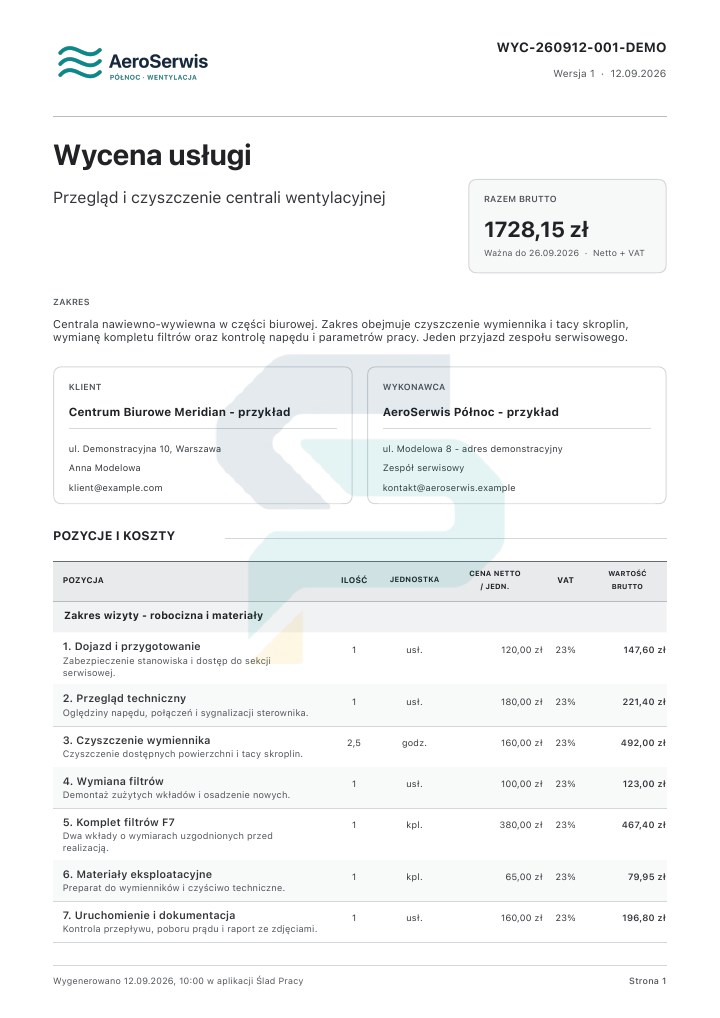Viewport: 720px width, 1018px height.
Task: Click net price 65,00 zł
Action: coord(524,876)
